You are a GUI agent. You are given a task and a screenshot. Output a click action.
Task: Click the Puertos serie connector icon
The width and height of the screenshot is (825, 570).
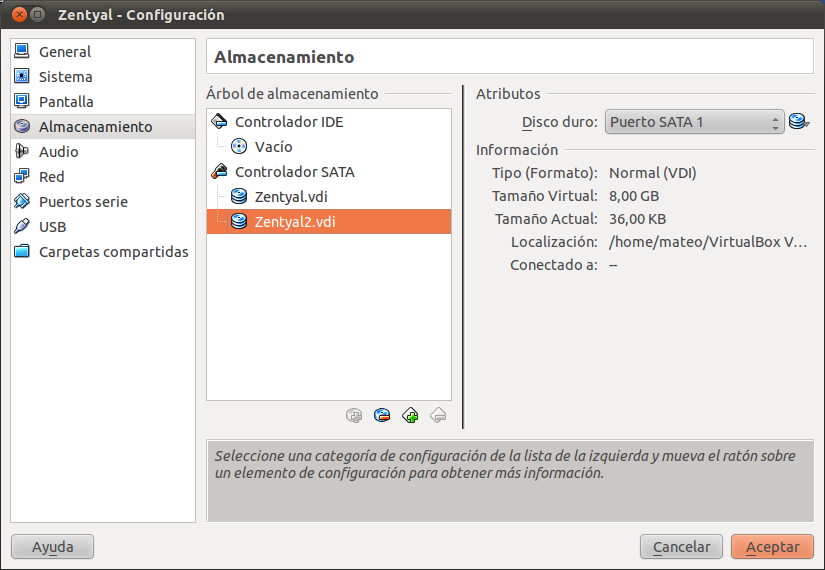(x=22, y=201)
